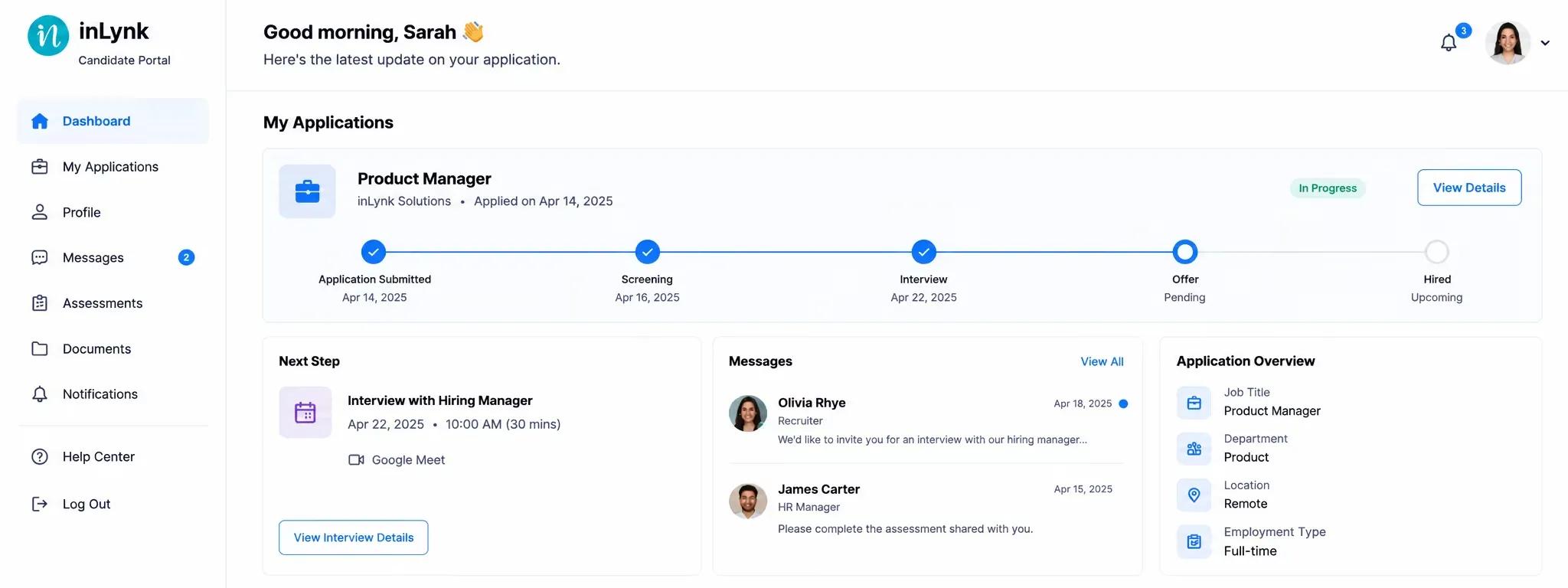Click the Department team icon
The width and height of the screenshot is (1568, 588).
1194,449
